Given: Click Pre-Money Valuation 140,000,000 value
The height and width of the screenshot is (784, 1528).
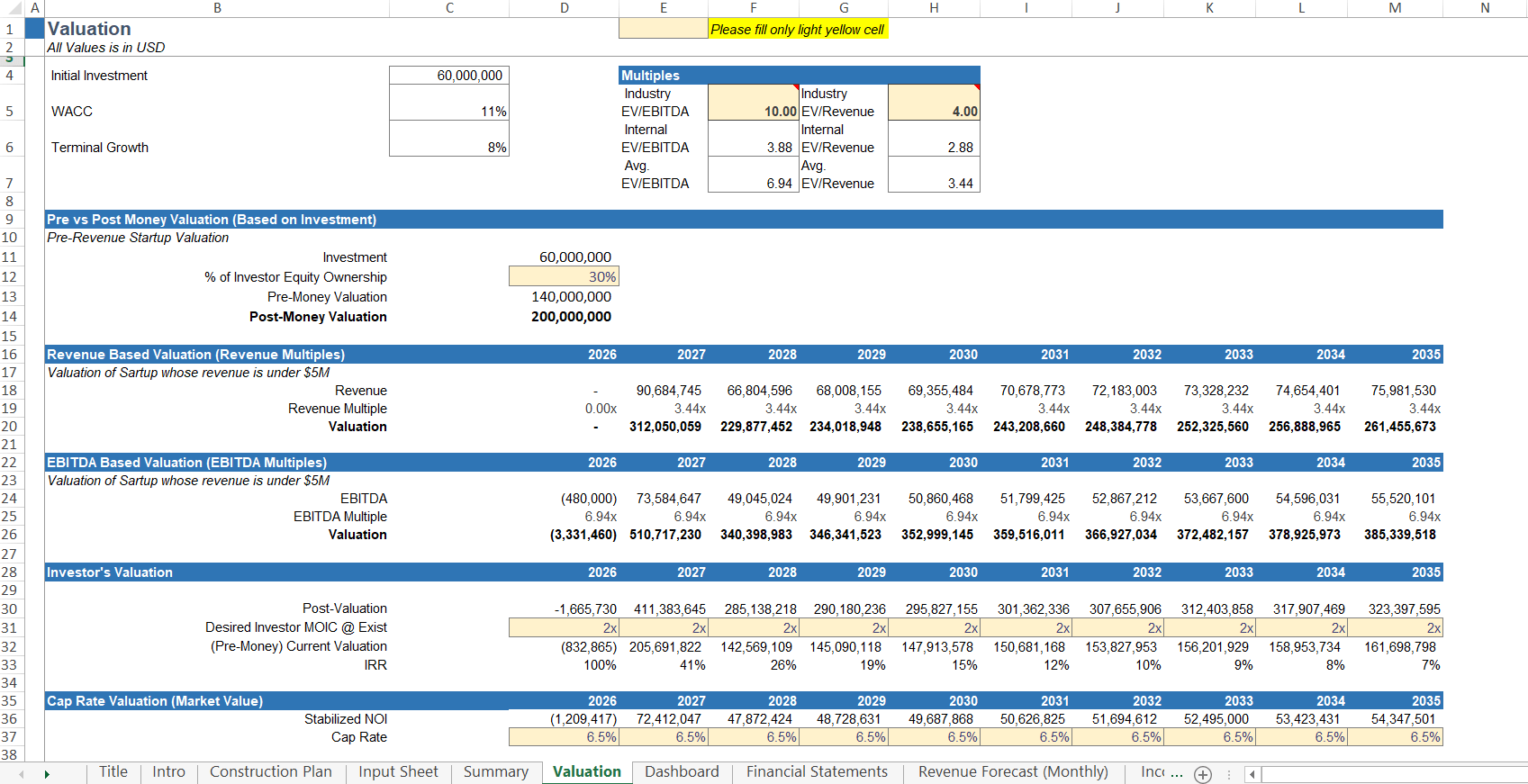Looking at the screenshot, I should pos(571,297).
